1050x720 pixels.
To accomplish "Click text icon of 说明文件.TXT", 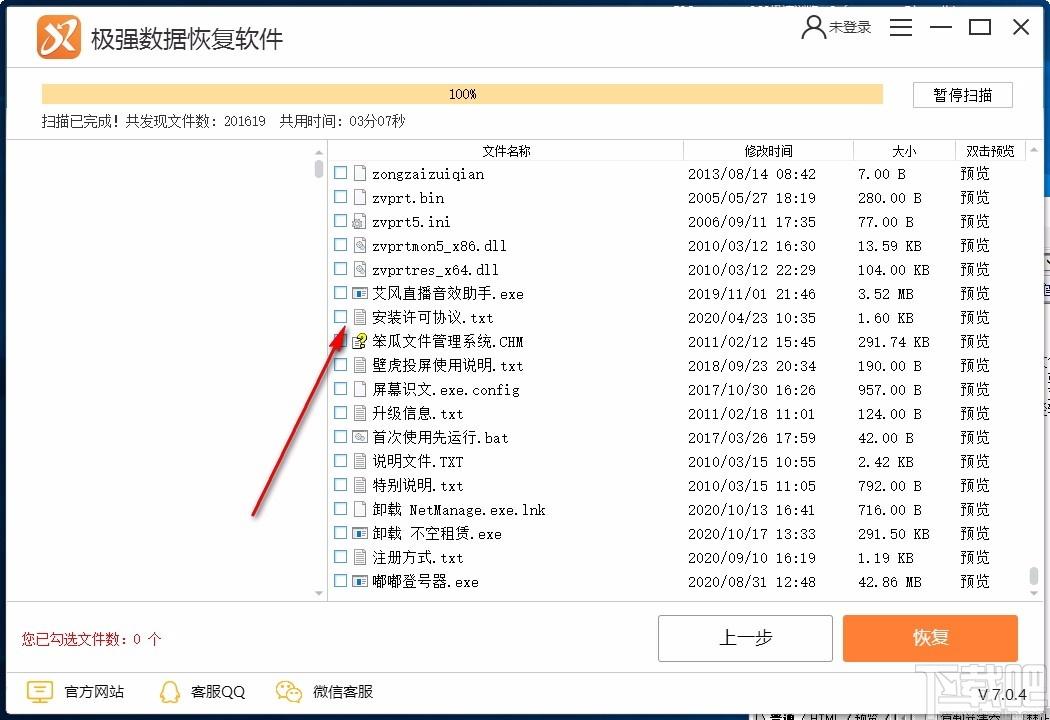I will coord(360,461).
